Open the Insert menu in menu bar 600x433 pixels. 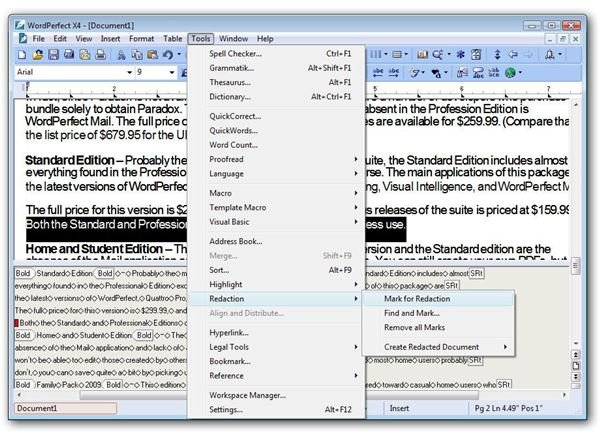[x=110, y=39]
